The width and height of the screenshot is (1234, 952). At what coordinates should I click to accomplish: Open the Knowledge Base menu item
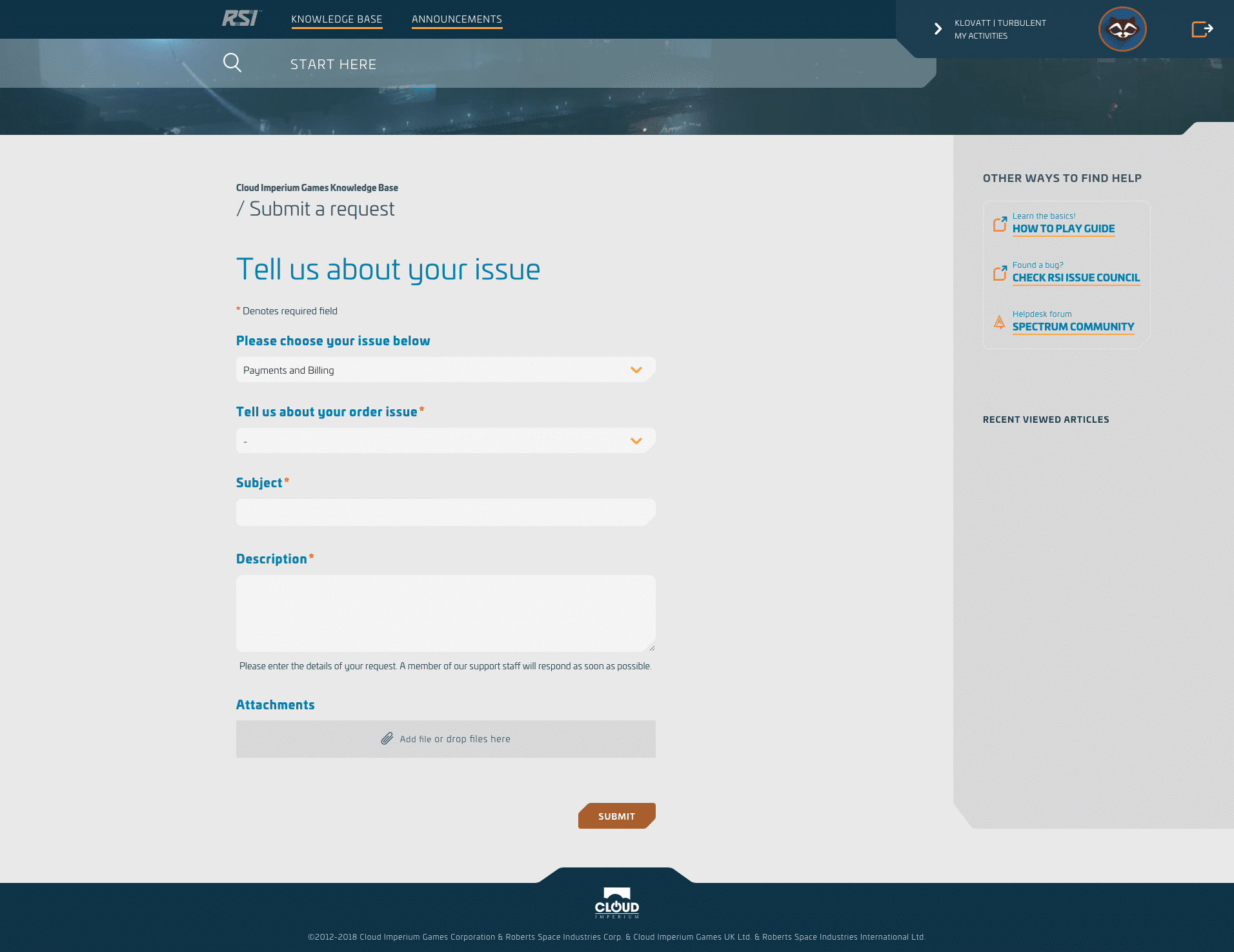[x=336, y=19]
